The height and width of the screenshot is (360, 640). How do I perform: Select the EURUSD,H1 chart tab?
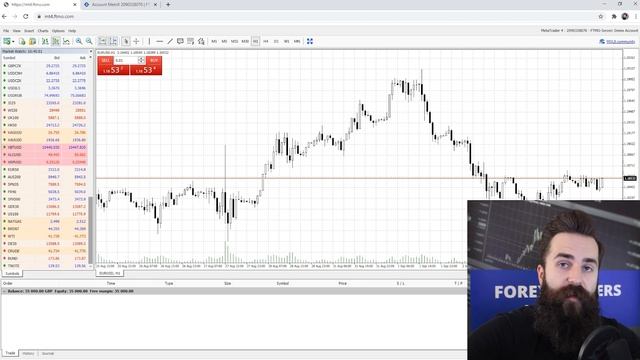[109, 273]
